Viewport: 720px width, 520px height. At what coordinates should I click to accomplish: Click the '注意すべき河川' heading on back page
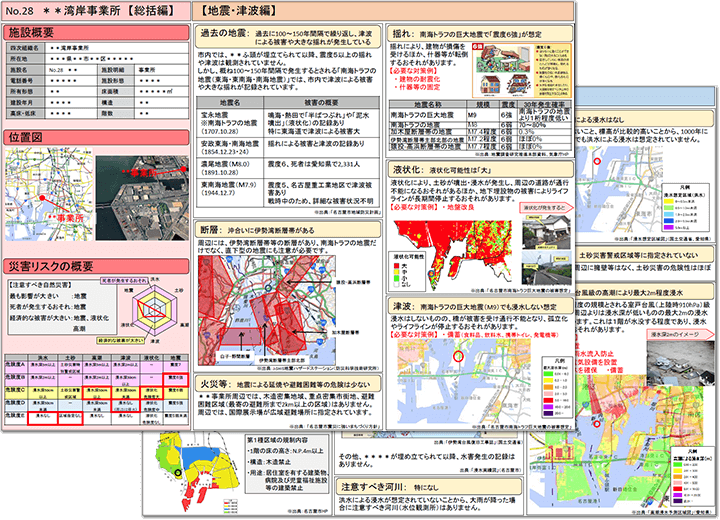(429, 487)
